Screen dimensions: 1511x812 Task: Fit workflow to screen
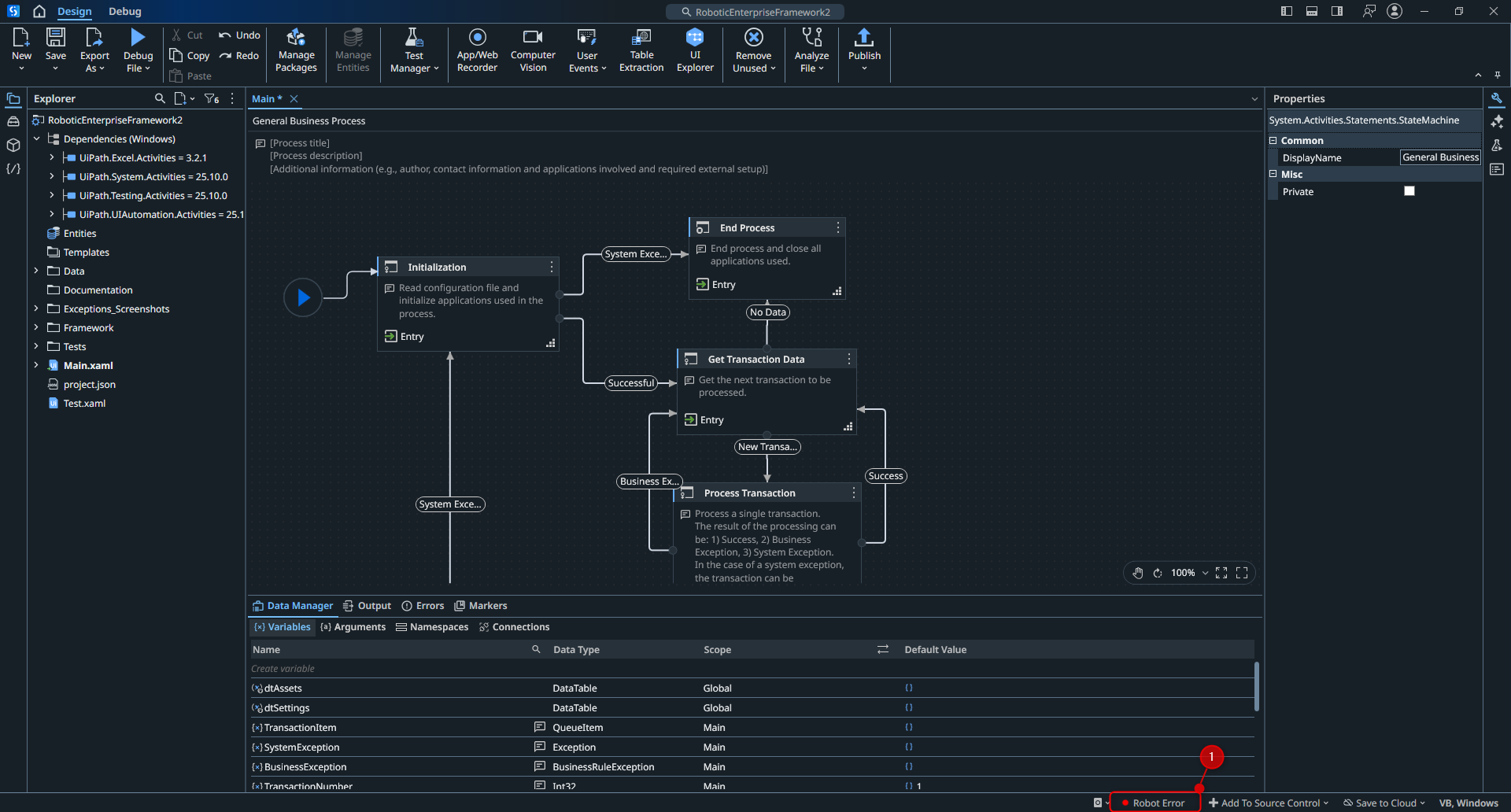click(1221, 573)
